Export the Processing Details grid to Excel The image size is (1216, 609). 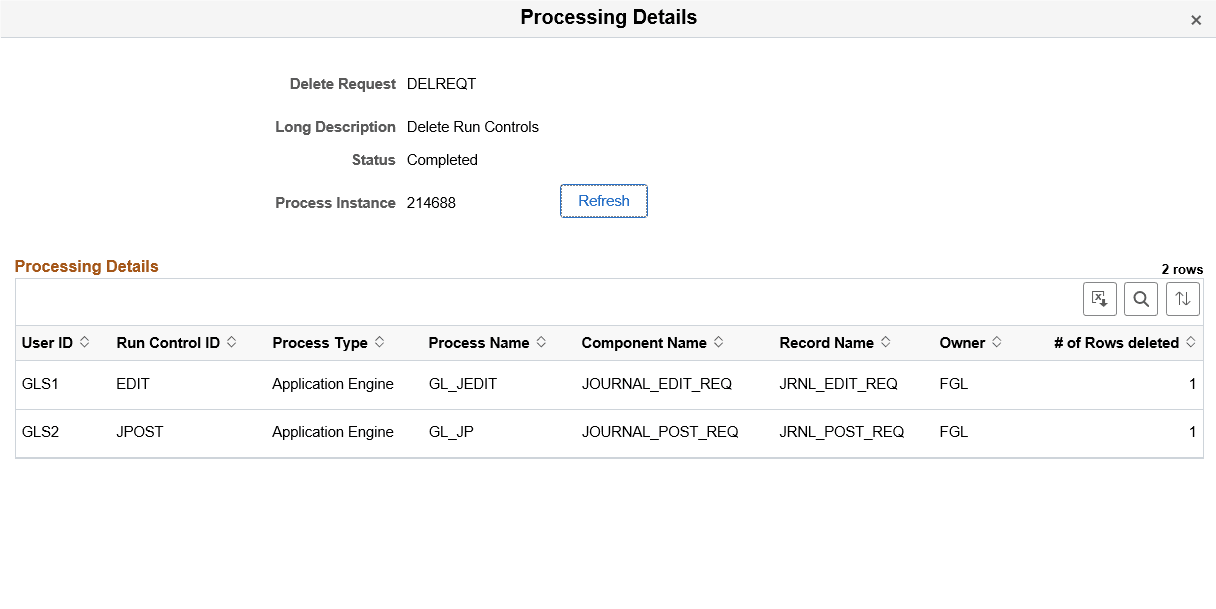click(x=1099, y=298)
